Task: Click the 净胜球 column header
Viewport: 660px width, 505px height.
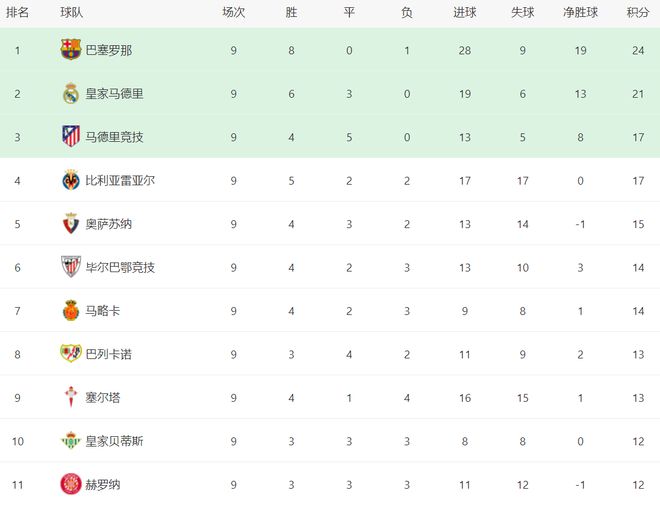Action: click(580, 13)
